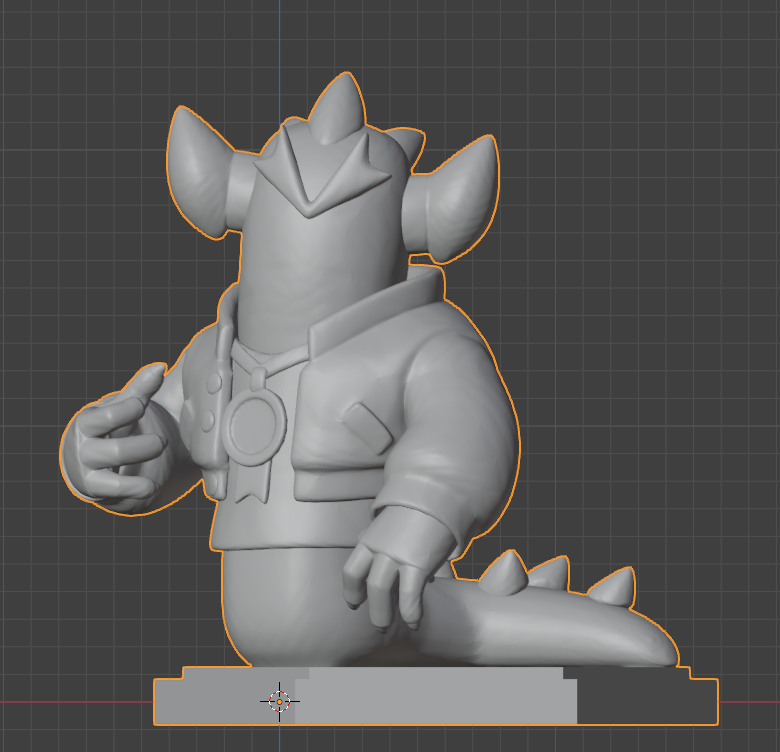Click the character's right ear
This screenshot has height=752, width=780.
[455, 195]
